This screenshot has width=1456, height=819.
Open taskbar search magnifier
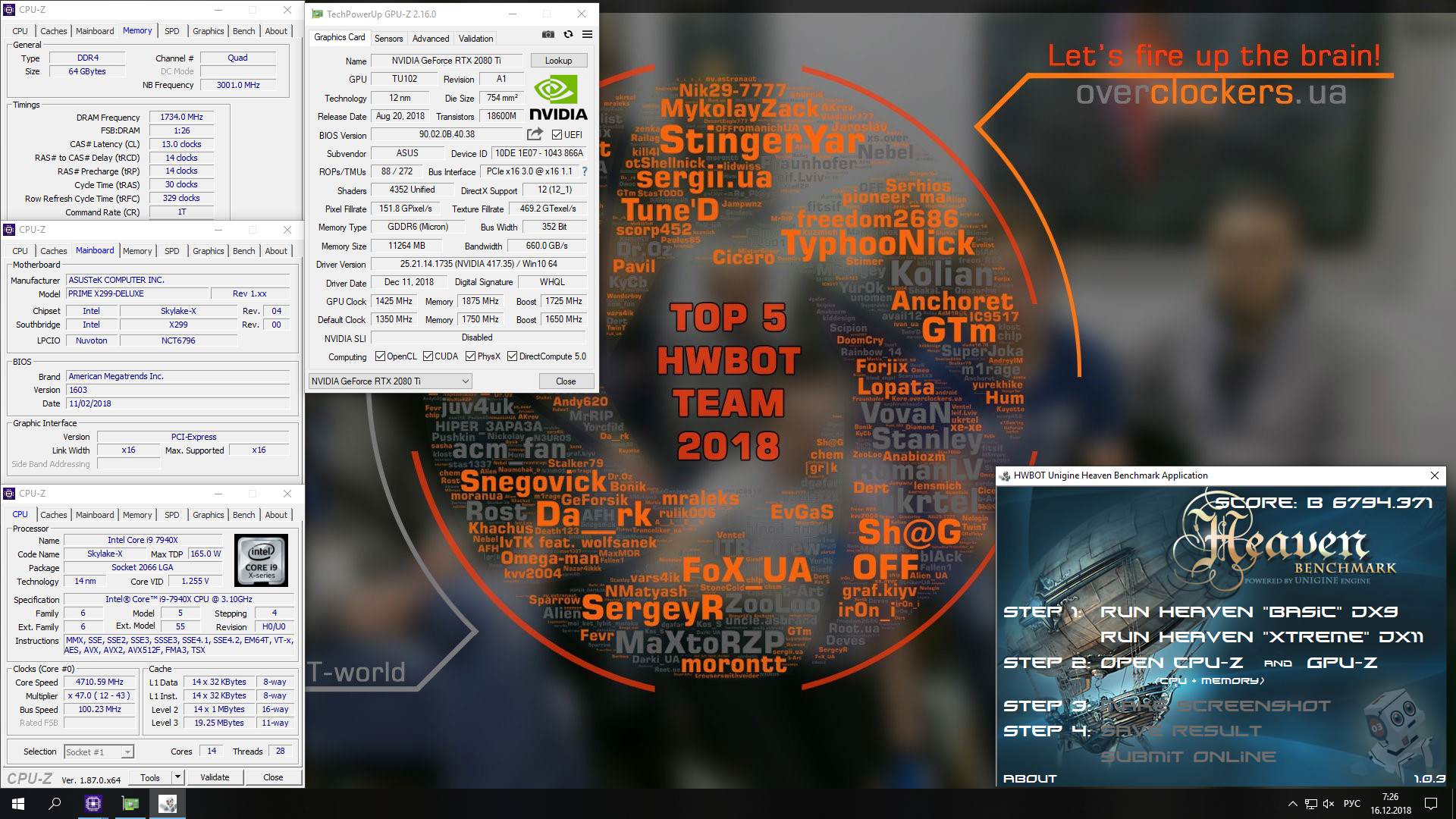click(55, 804)
